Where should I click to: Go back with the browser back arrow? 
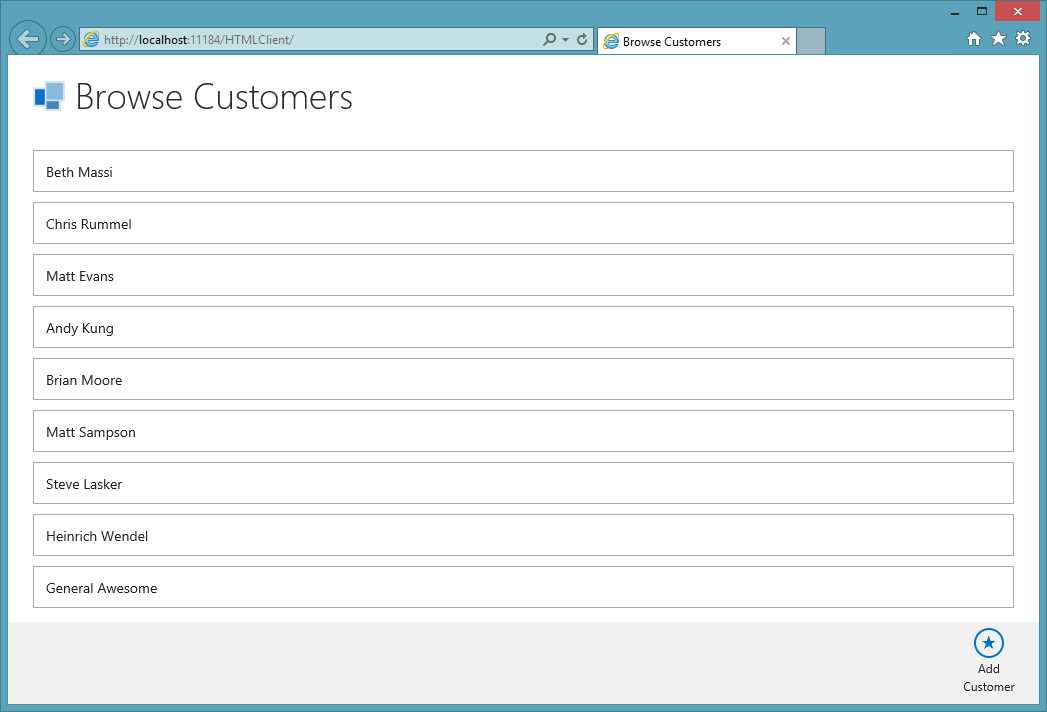(27, 39)
